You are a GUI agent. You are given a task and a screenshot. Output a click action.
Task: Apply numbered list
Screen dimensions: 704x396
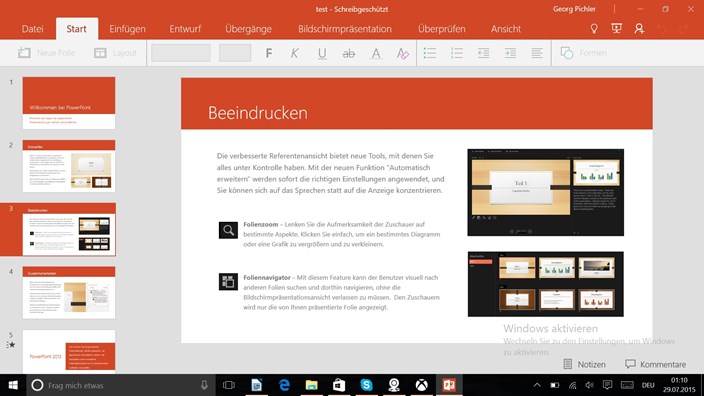click(x=457, y=53)
